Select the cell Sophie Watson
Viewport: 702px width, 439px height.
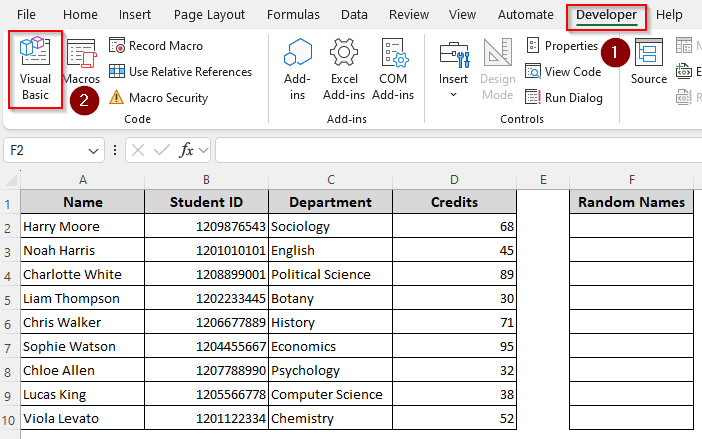pos(83,346)
